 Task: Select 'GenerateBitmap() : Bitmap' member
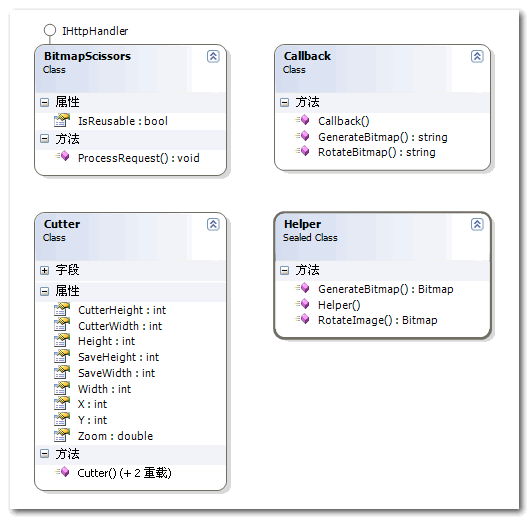[386, 289]
